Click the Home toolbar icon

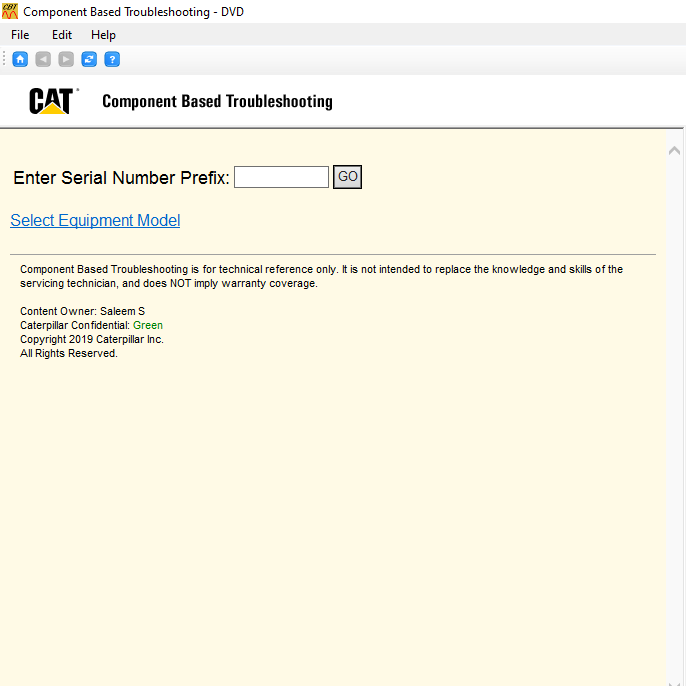point(20,59)
